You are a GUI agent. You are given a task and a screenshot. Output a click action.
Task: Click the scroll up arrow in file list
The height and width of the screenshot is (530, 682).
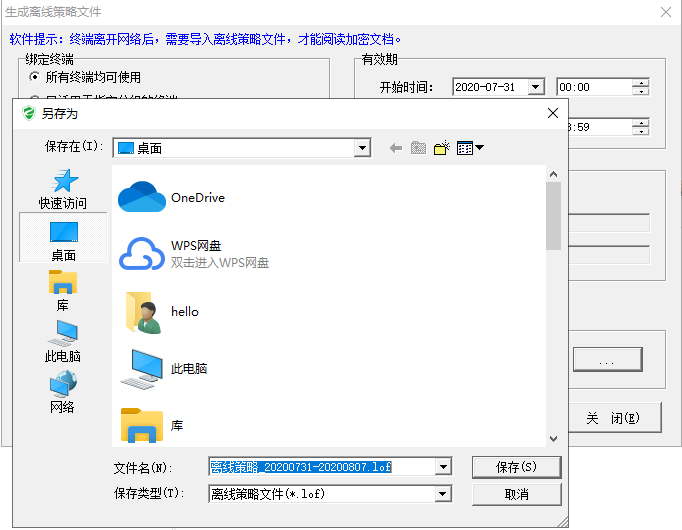[553, 174]
